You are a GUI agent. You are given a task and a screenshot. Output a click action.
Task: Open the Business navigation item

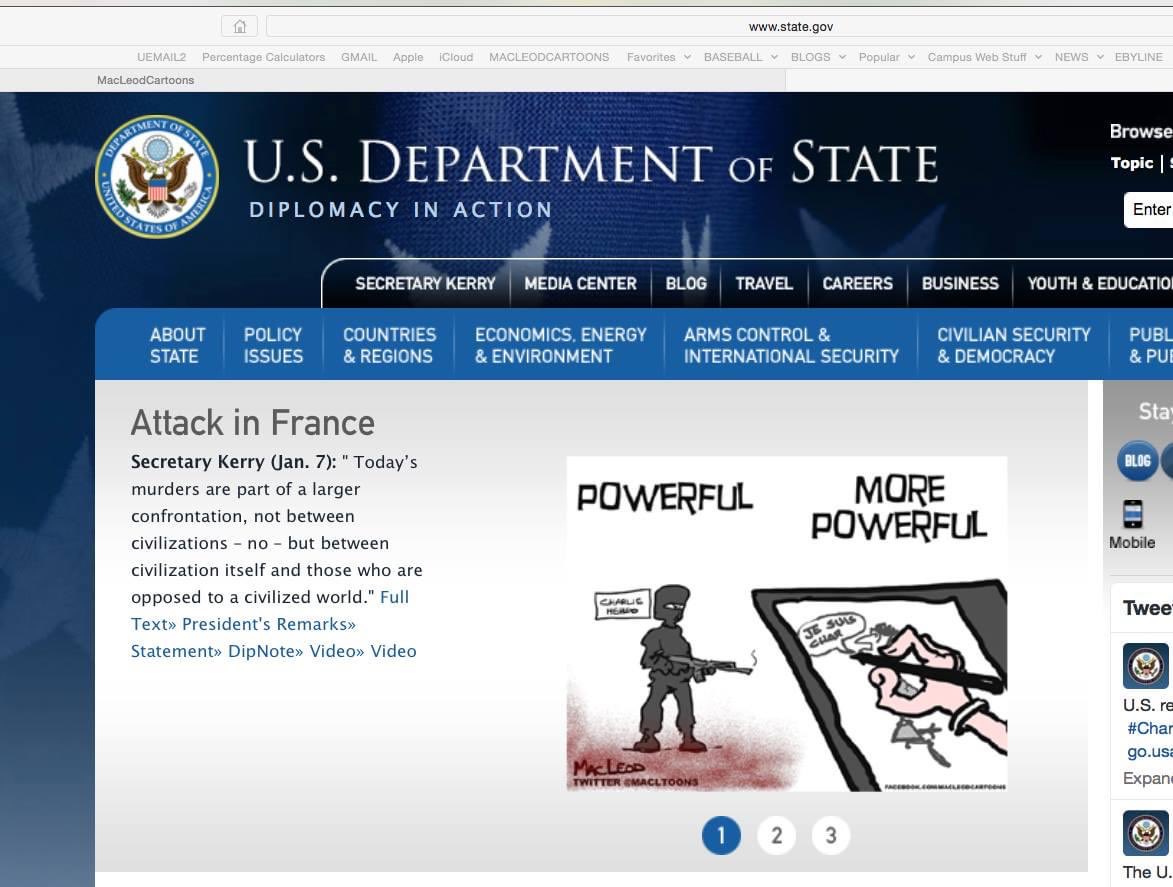point(960,283)
